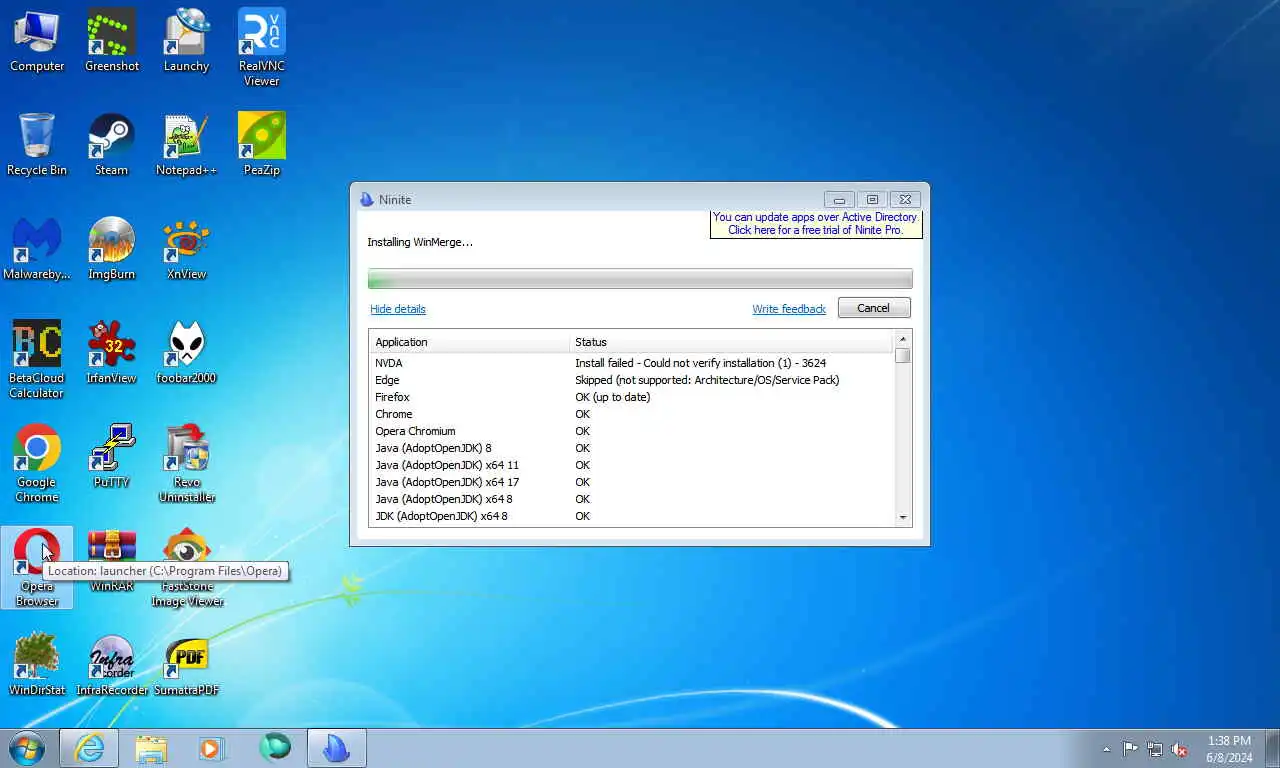Viewport: 1280px width, 768px height.
Task: Click the NVDA Install failed status text
Action: 700,363
